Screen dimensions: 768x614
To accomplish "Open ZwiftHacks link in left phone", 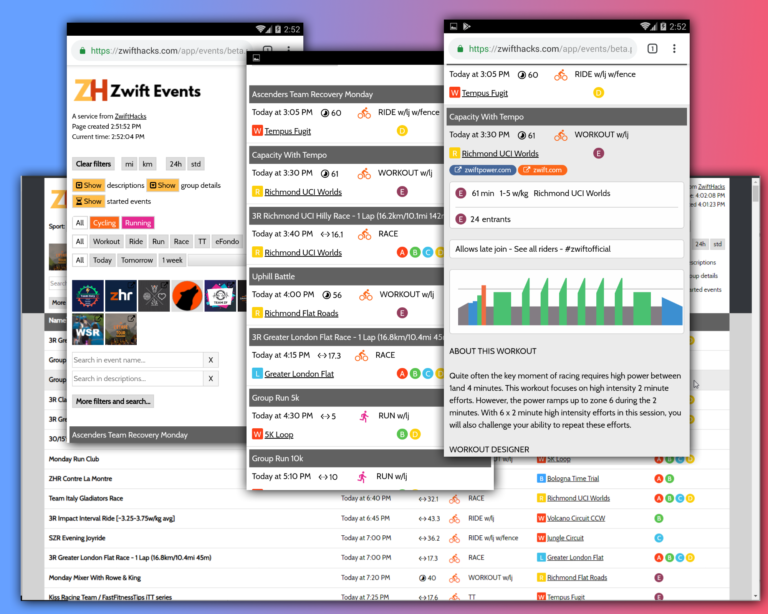I will tap(130, 116).
